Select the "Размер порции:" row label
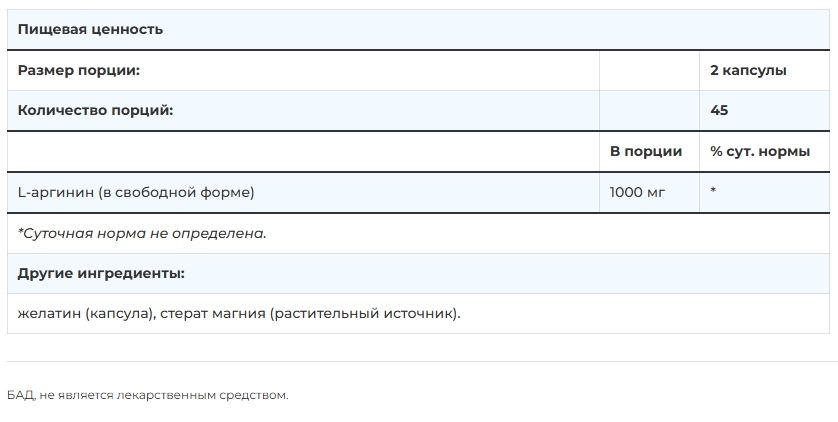 tap(79, 71)
